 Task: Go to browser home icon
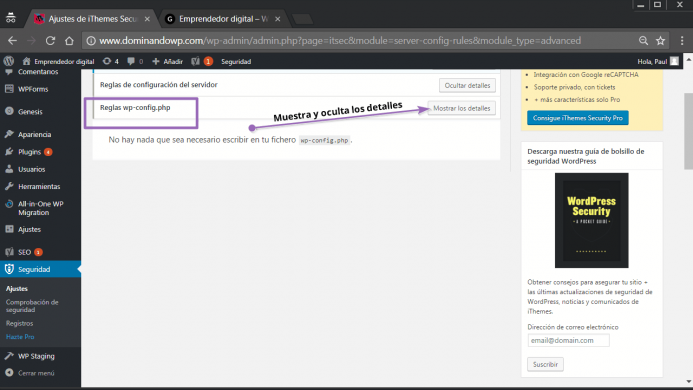pos(69,41)
